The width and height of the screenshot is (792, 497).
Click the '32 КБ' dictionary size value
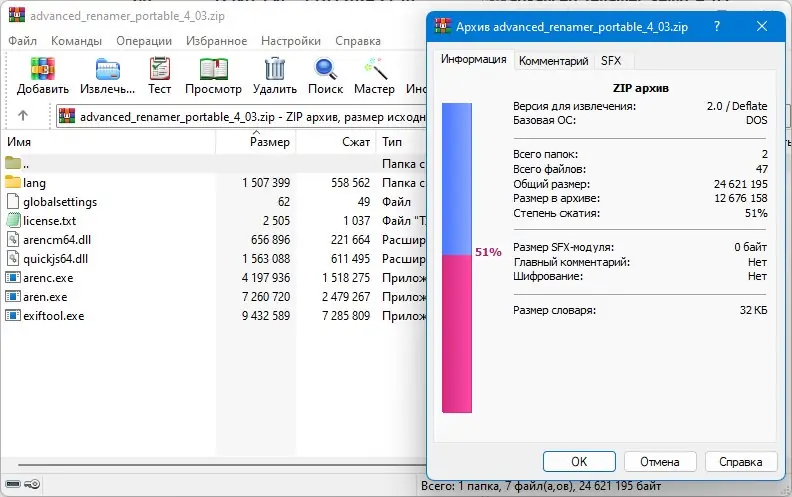754,310
